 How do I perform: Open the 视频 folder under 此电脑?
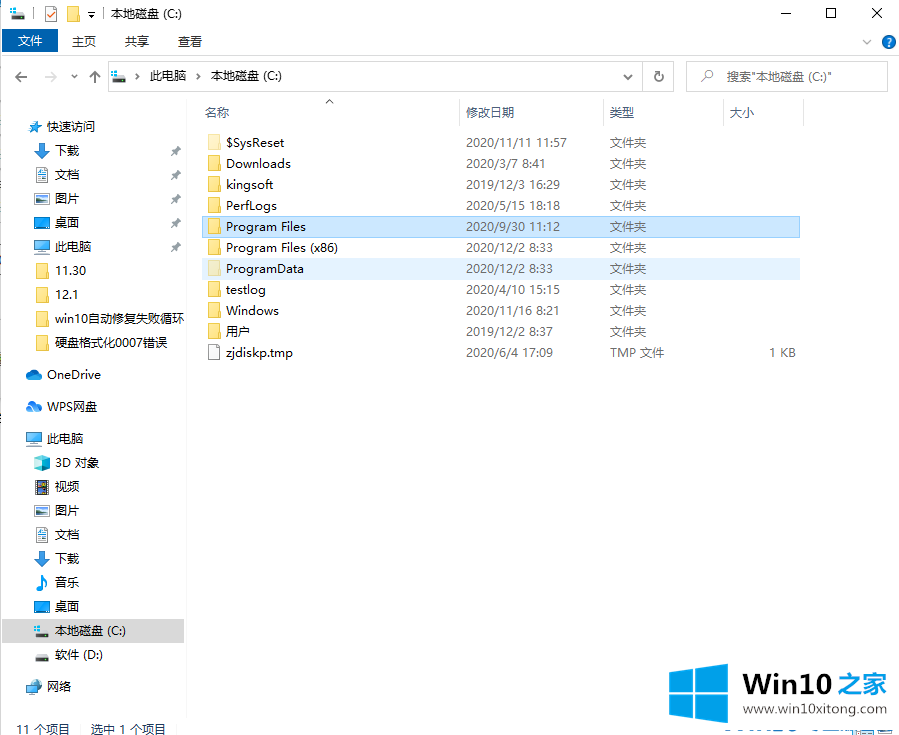tap(67, 487)
